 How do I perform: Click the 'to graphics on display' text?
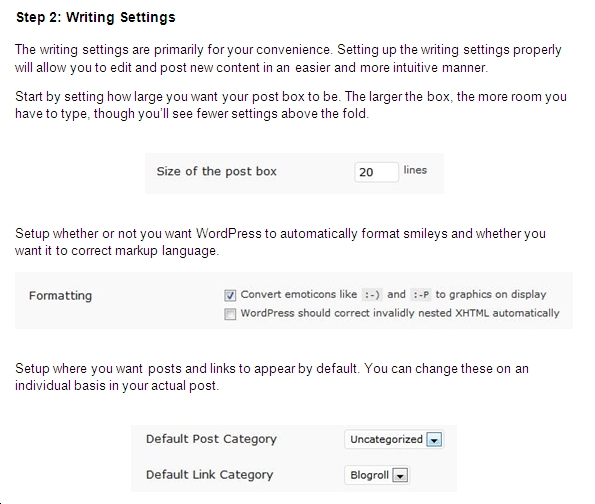click(x=491, y=295)
